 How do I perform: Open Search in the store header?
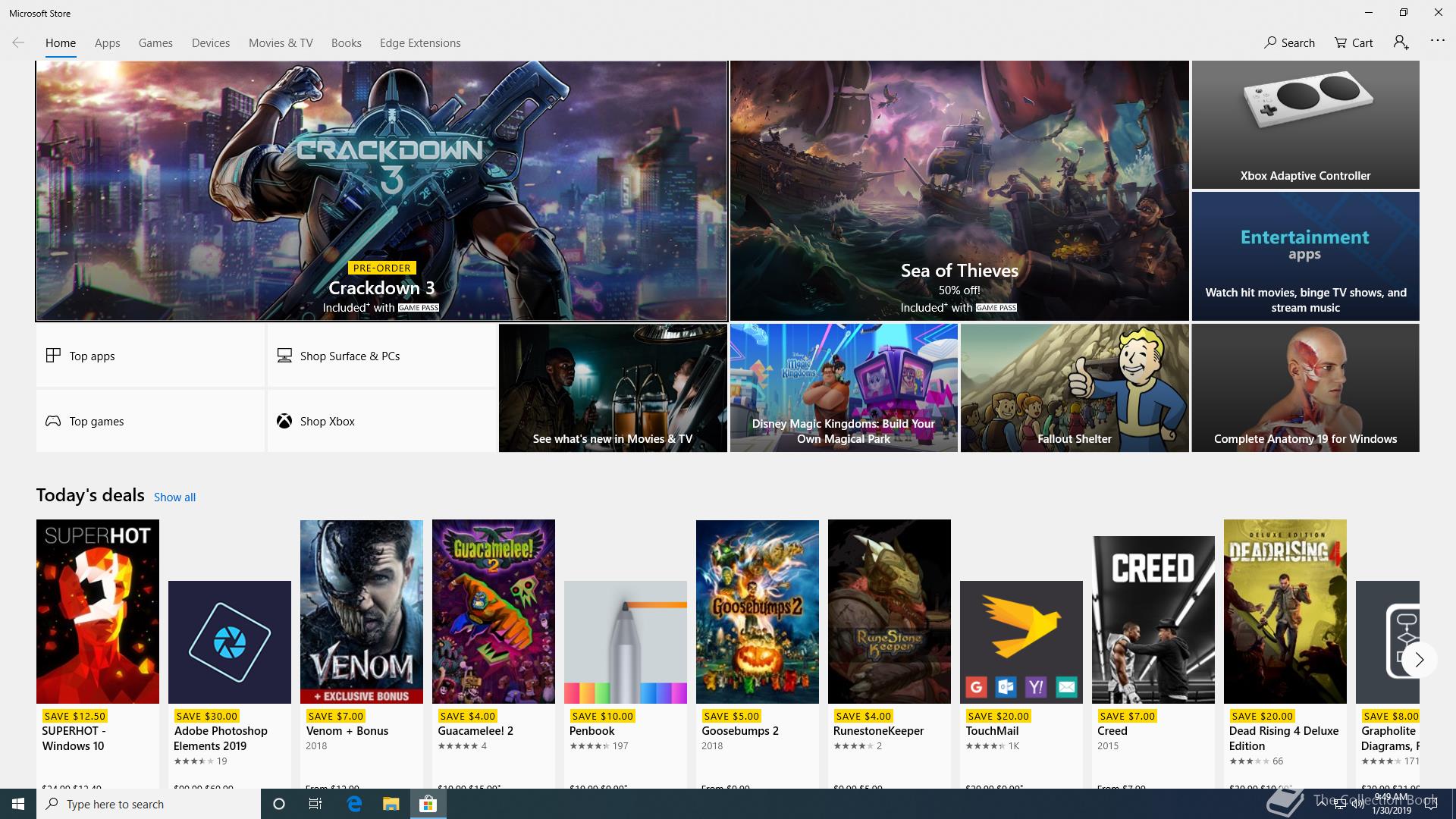(1289, 42)
